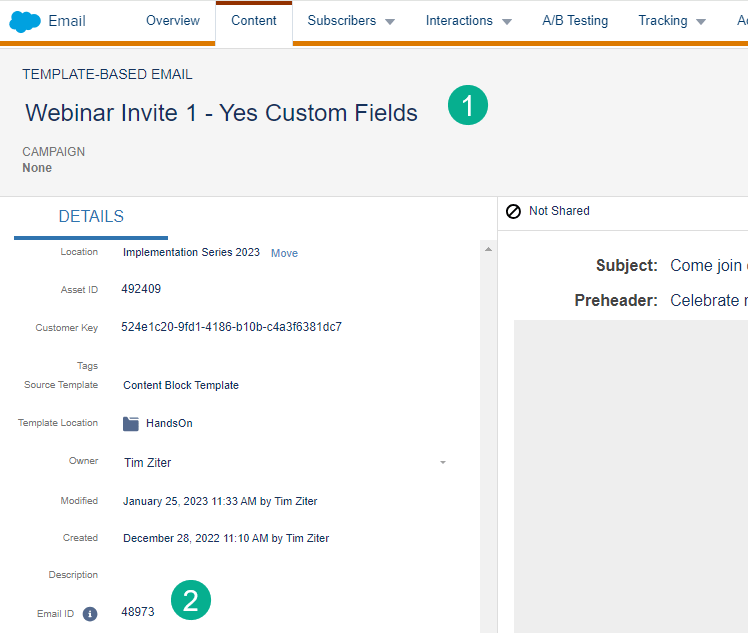Click the HandsOn template folder icon

click(131, 423)
